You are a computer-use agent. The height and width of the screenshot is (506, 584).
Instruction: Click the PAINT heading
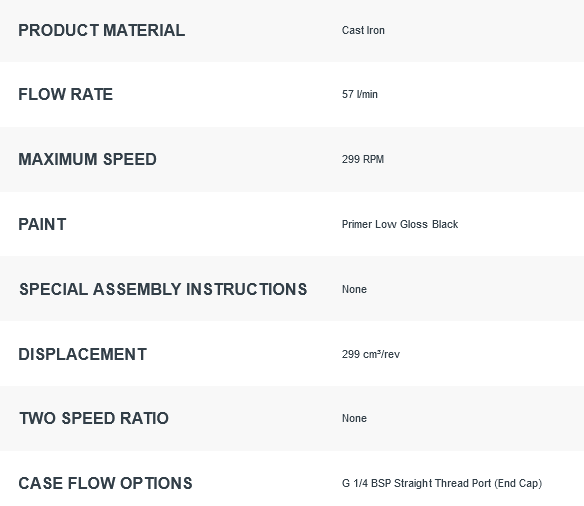pos(42,225)
